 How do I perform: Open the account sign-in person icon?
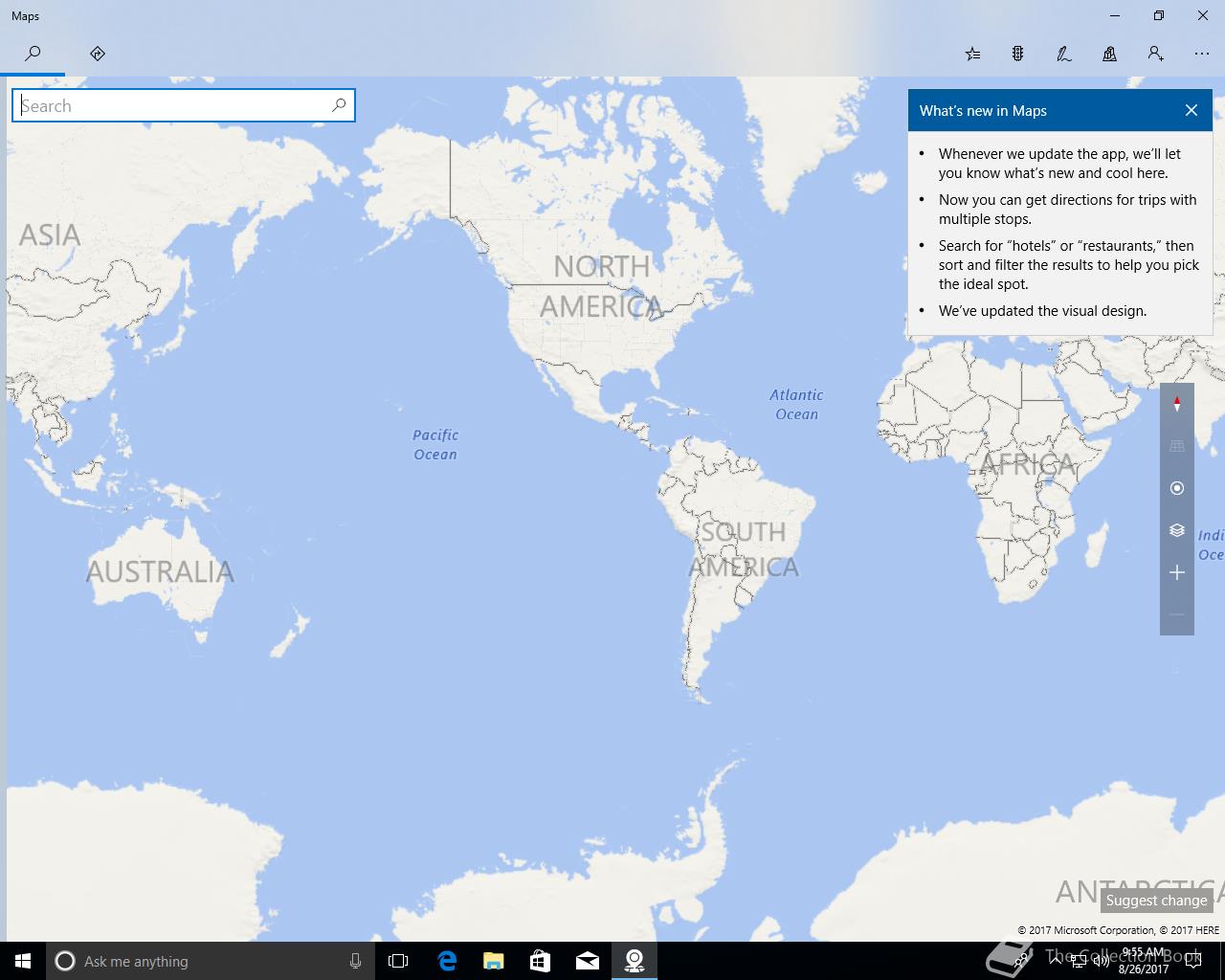(x=1156, y=54)
